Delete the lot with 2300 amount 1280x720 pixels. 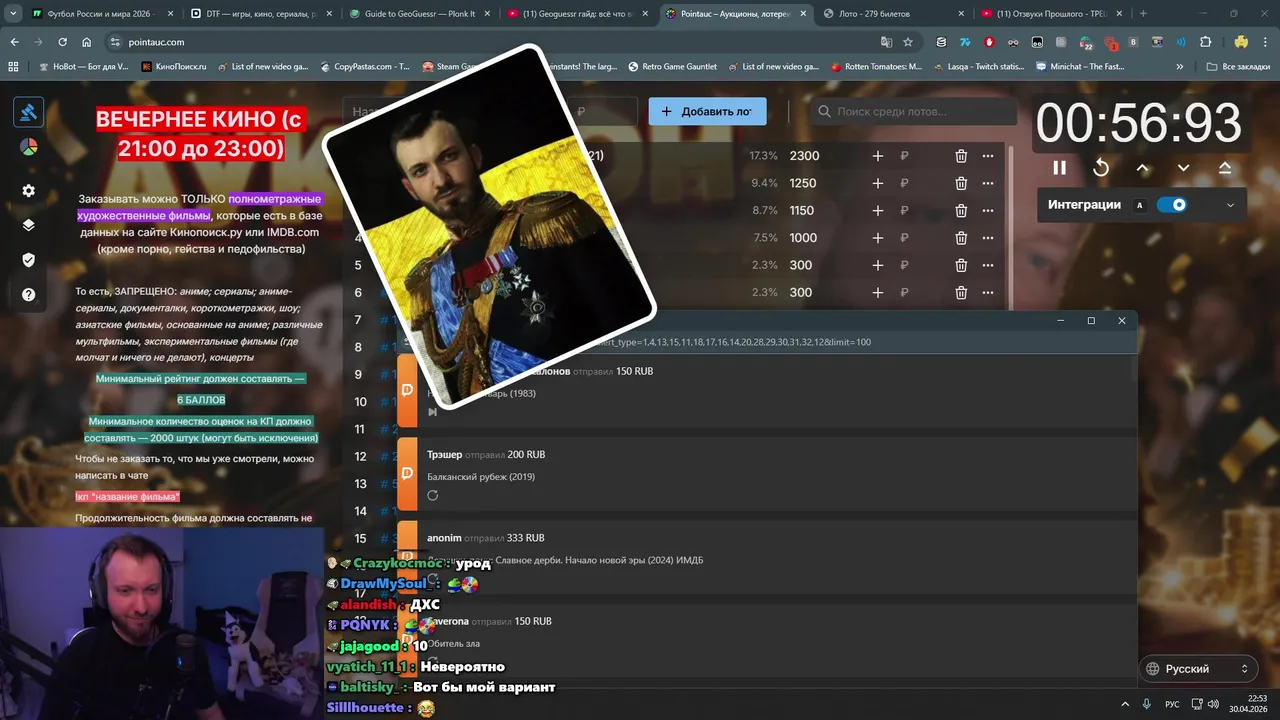click(961, 156)
